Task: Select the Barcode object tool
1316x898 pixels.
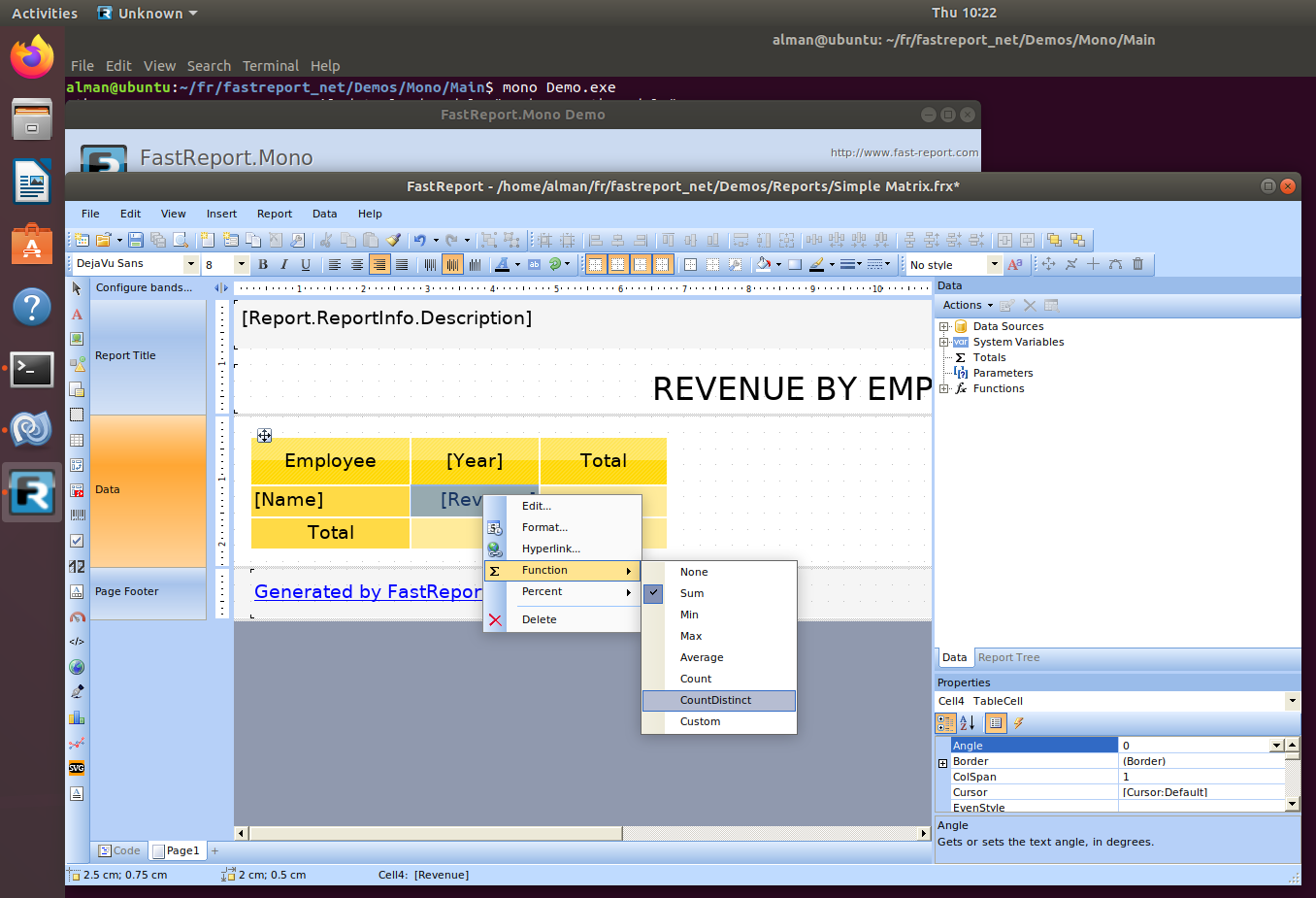Action: click(77, 516)
